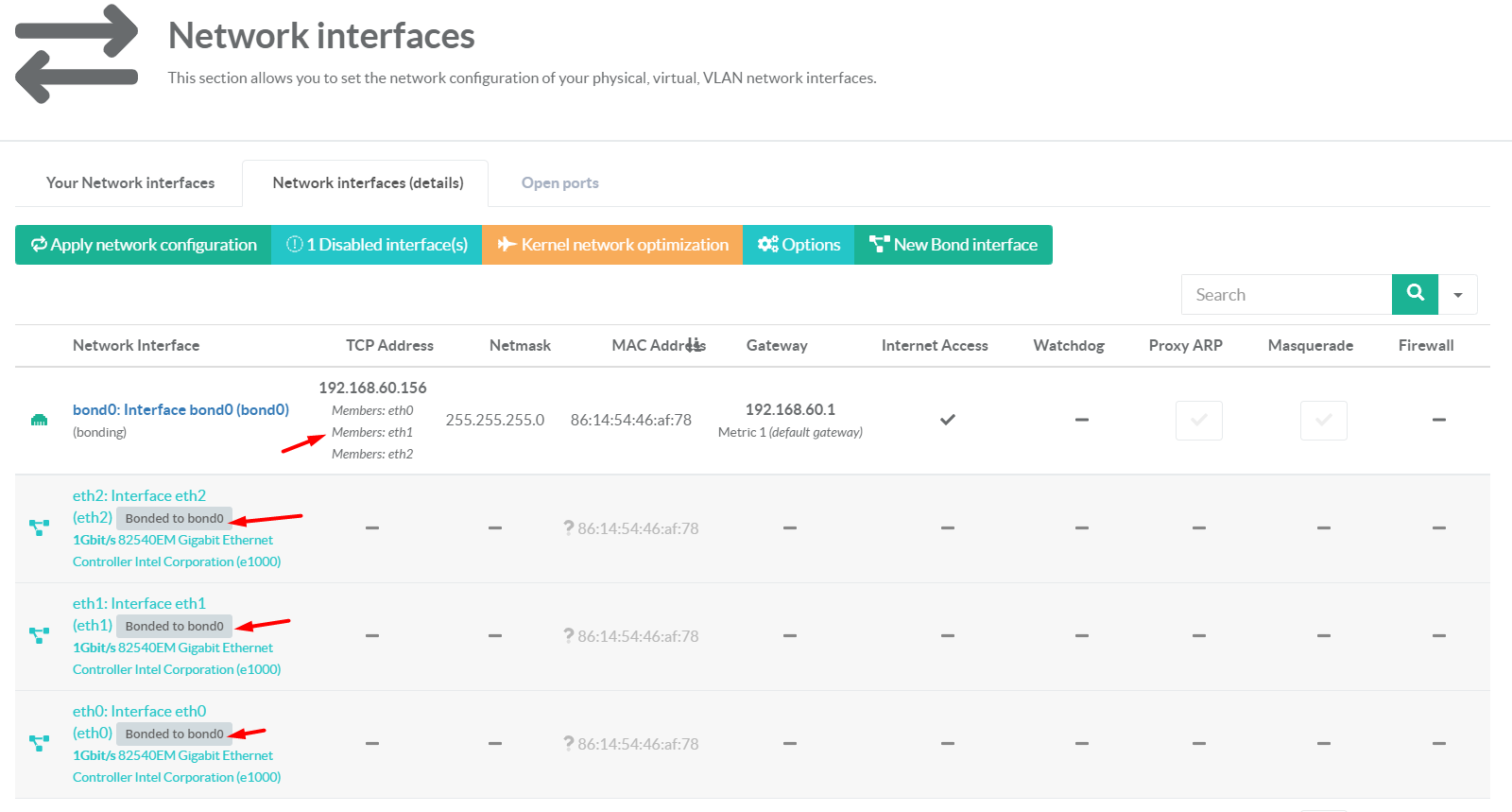The image size is (1512, 812).
Task: Click the eth1 network icon
Action: tap(39, 635)
